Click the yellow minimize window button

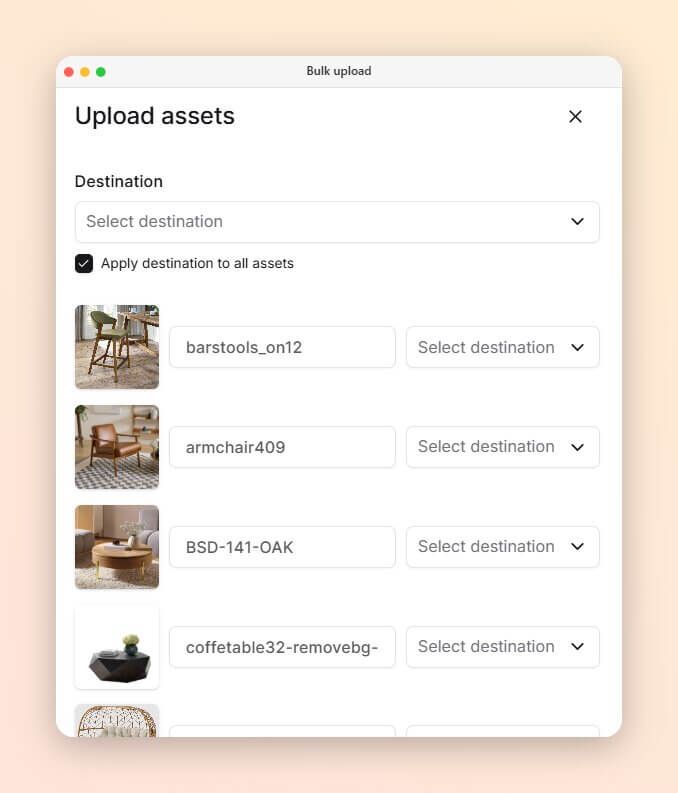pyautogui.click(x=85, y=72)
